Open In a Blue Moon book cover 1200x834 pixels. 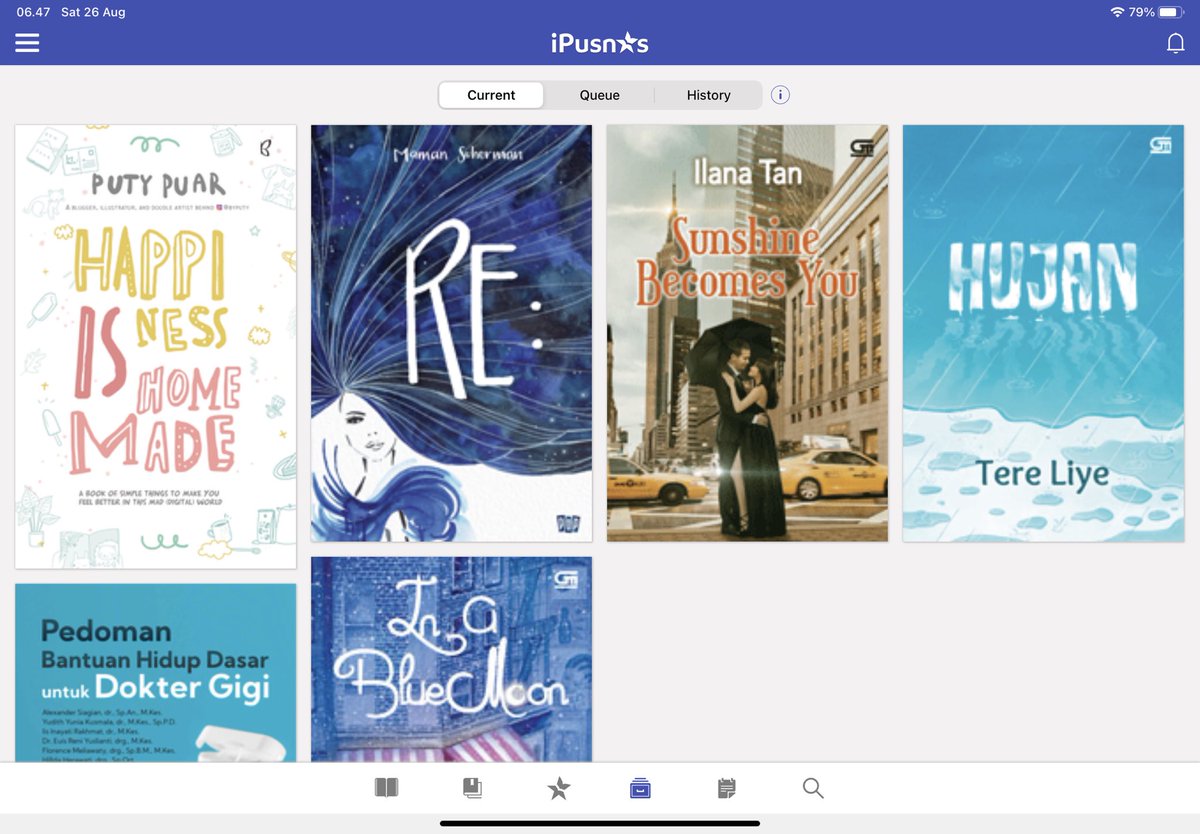pos(451,659)
